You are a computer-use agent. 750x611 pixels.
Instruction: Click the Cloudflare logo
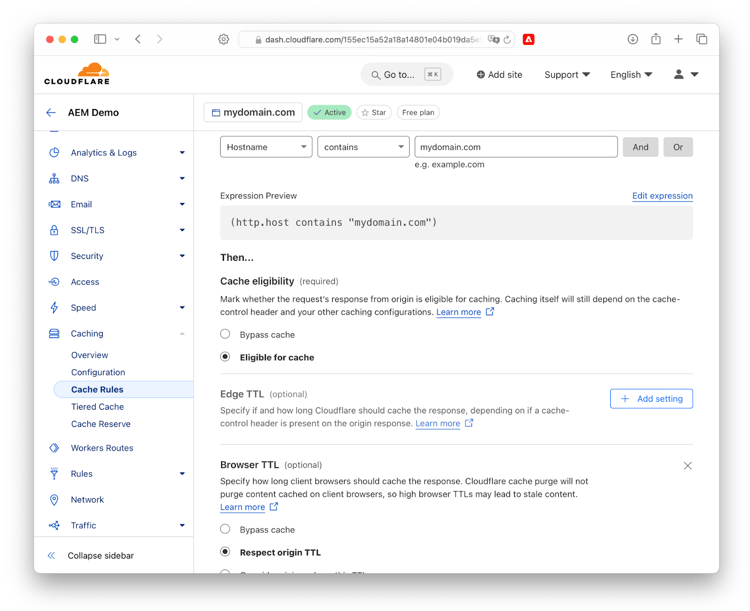(x=77, y=74)
